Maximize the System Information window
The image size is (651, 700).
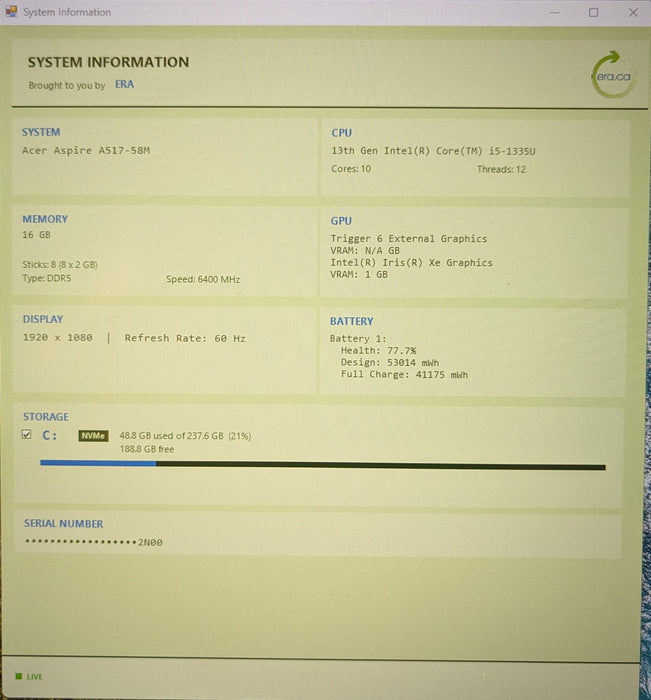tap(593, 12)
